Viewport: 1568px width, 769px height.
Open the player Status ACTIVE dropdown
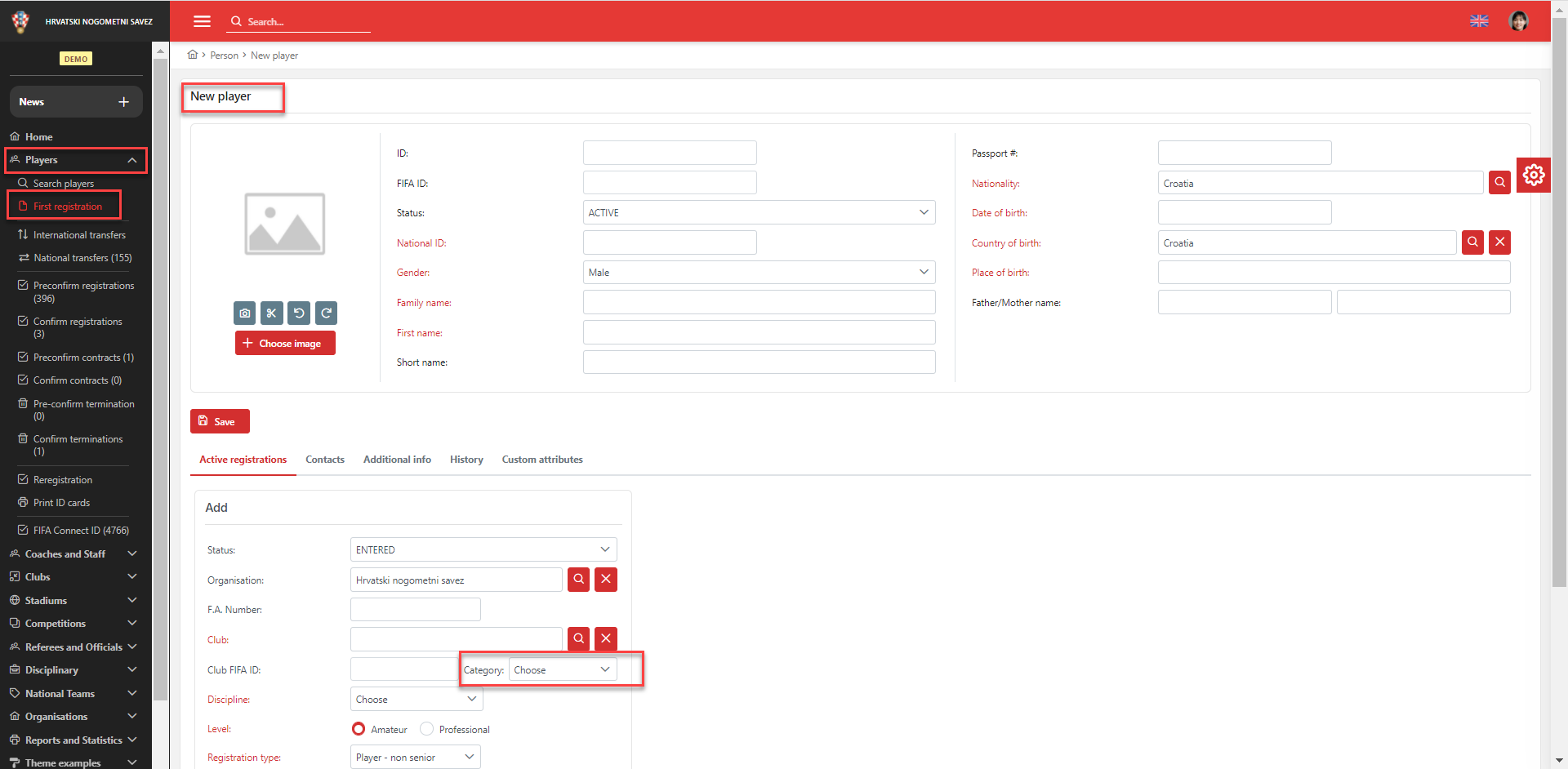click(x=759, y=213)
